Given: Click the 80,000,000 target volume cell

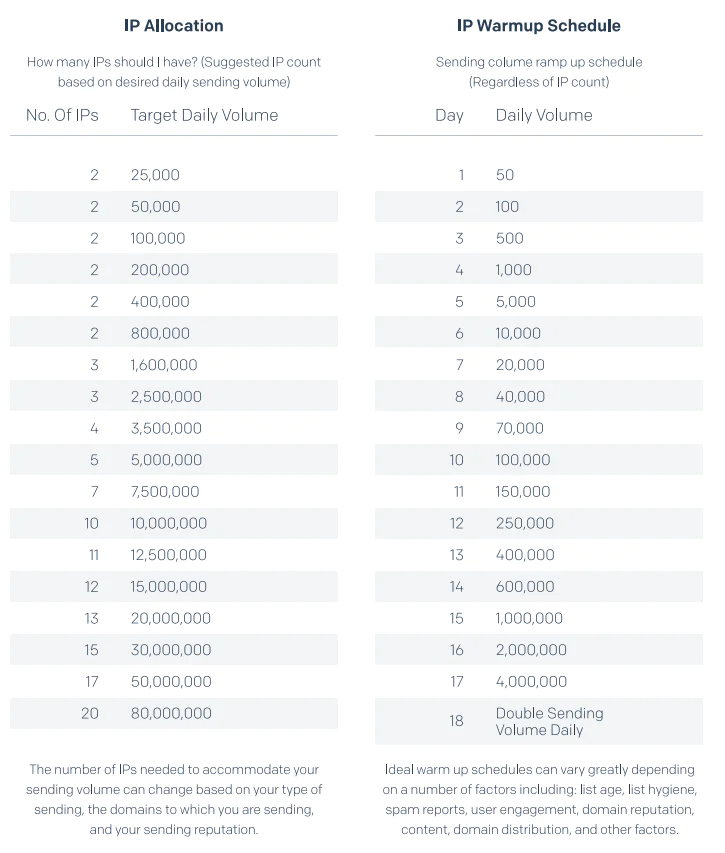Looking at the screenshot, I should 171,713.
